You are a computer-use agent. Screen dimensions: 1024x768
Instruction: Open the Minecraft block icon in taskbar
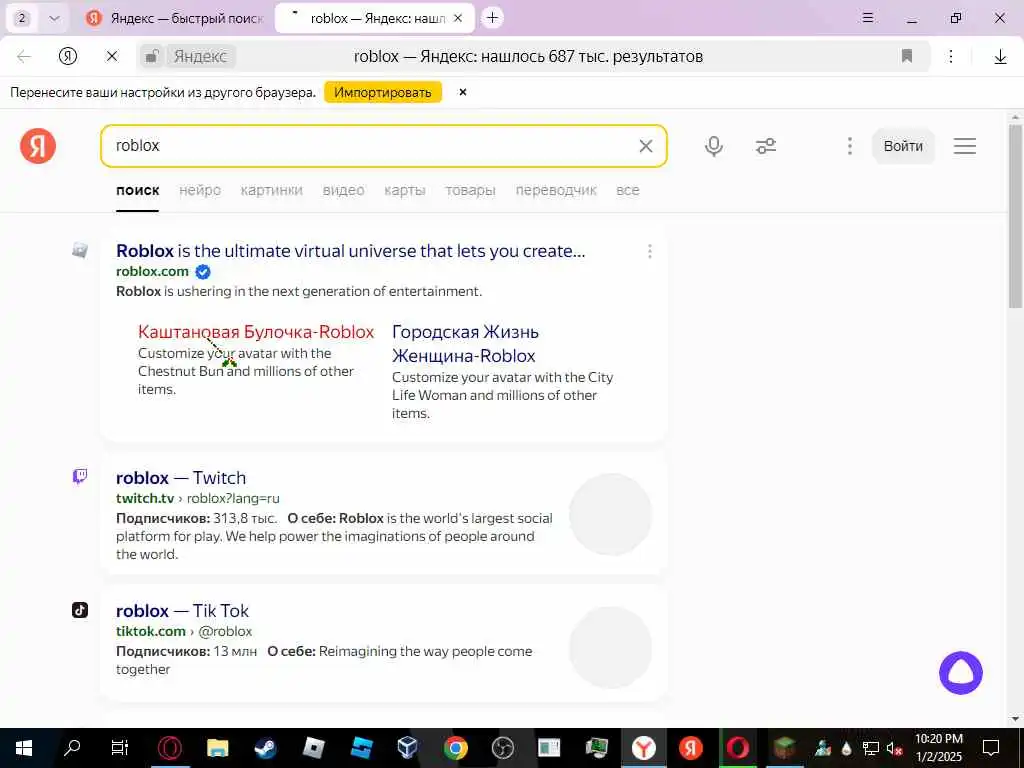[784, 748]
